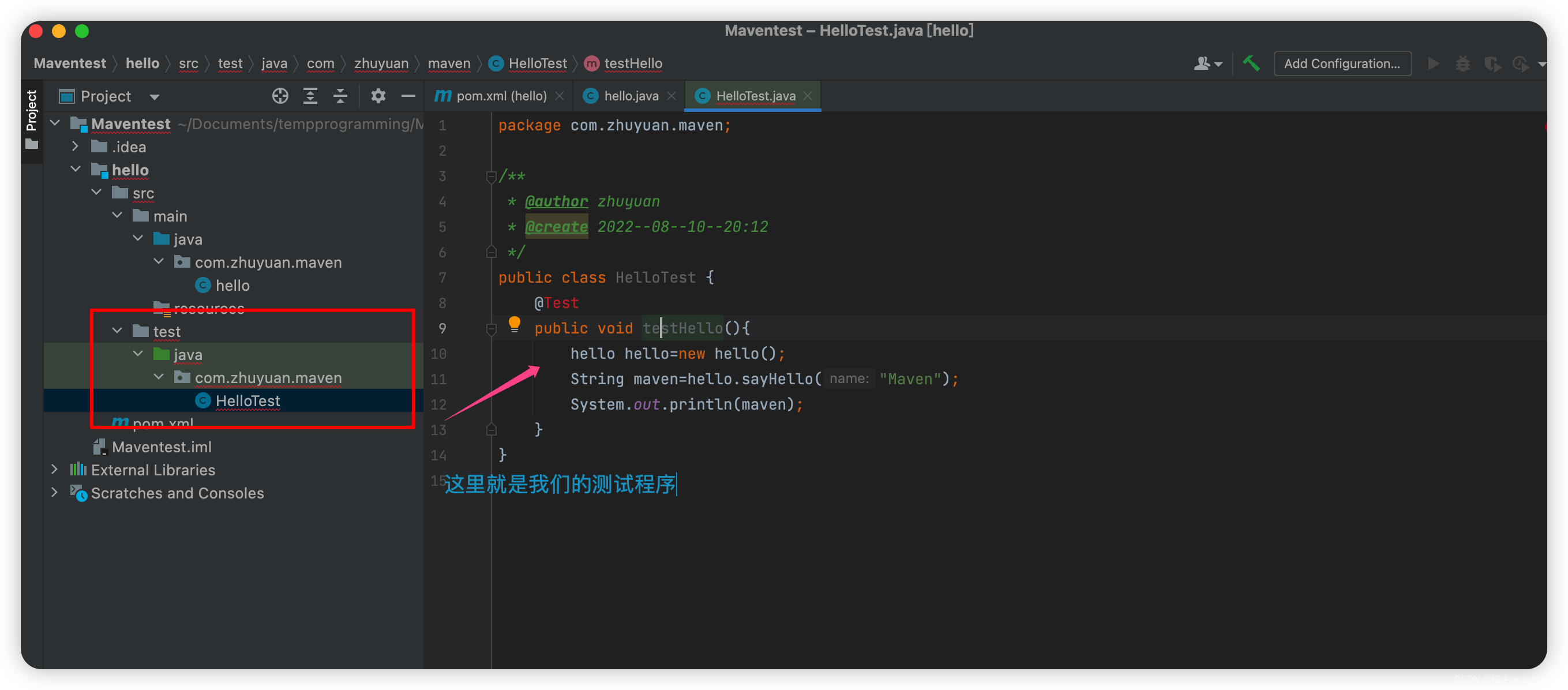
Task: Click Maventest in breadcrumb bar
Action: tap(69, 63)
